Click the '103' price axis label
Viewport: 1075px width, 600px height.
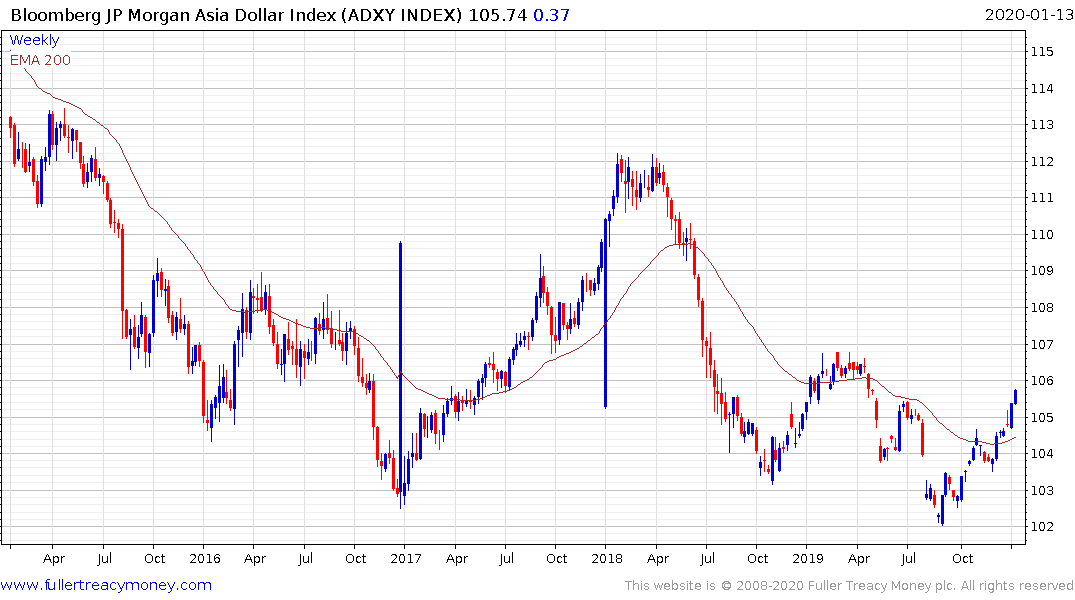(x=1042, y=490)
